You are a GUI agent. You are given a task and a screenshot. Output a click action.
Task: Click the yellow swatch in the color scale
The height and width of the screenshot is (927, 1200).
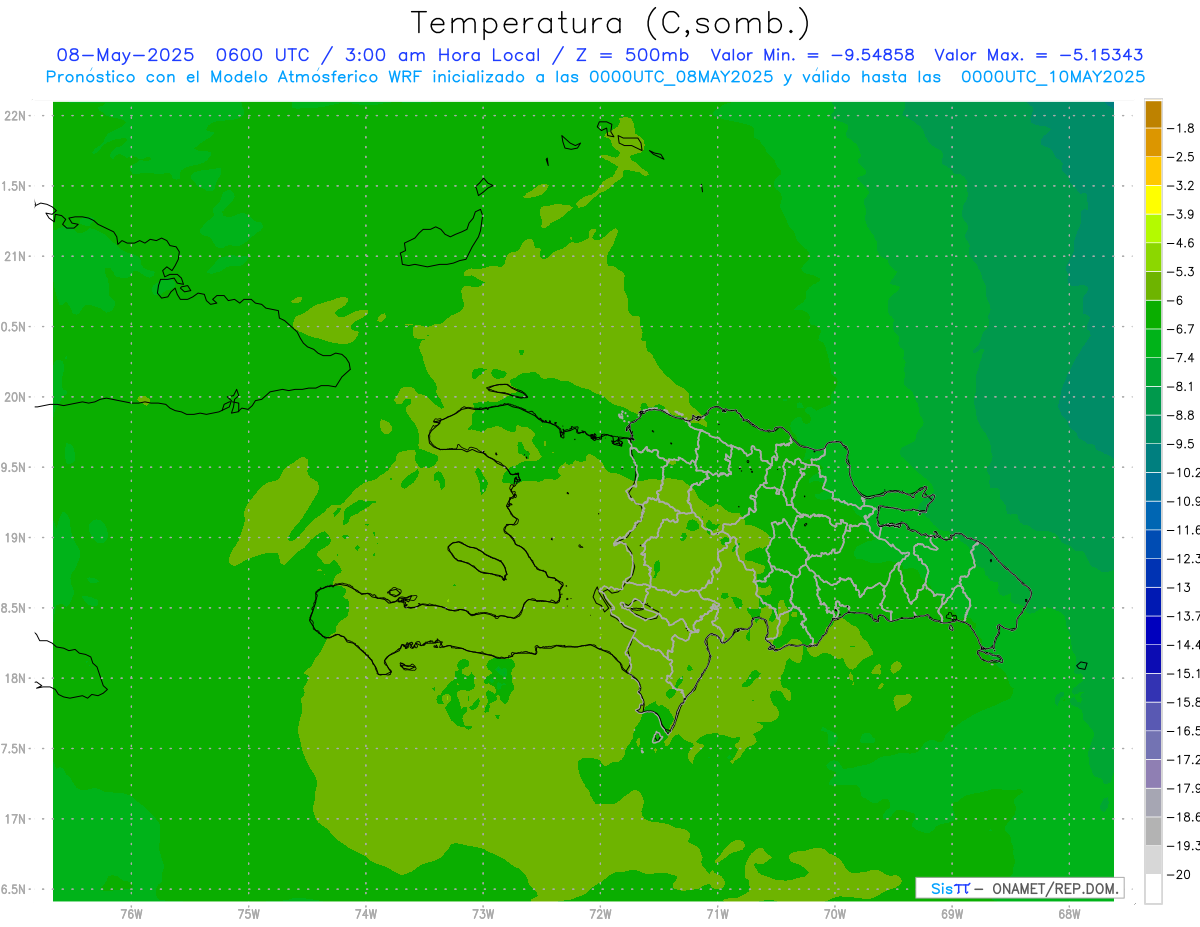click(1153, 200)
